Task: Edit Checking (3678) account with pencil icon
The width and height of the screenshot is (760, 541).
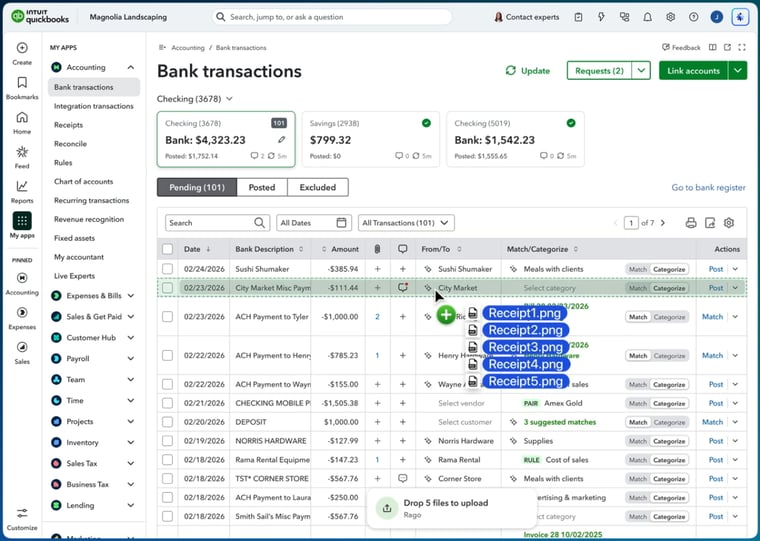Action: pyautogui.click(x=282, y=140)
